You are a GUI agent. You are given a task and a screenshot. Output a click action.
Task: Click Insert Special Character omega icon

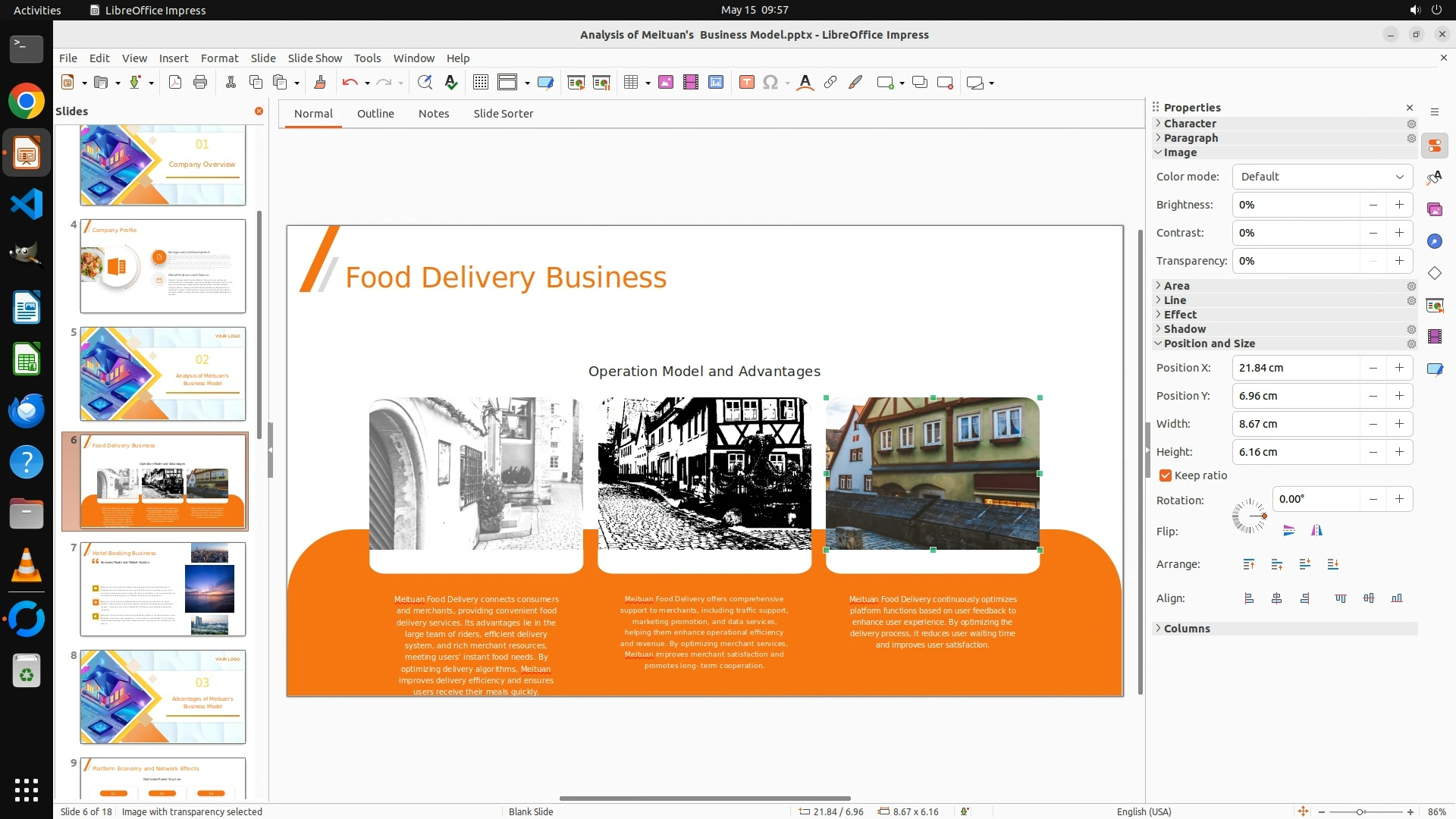tap(770, 83)
